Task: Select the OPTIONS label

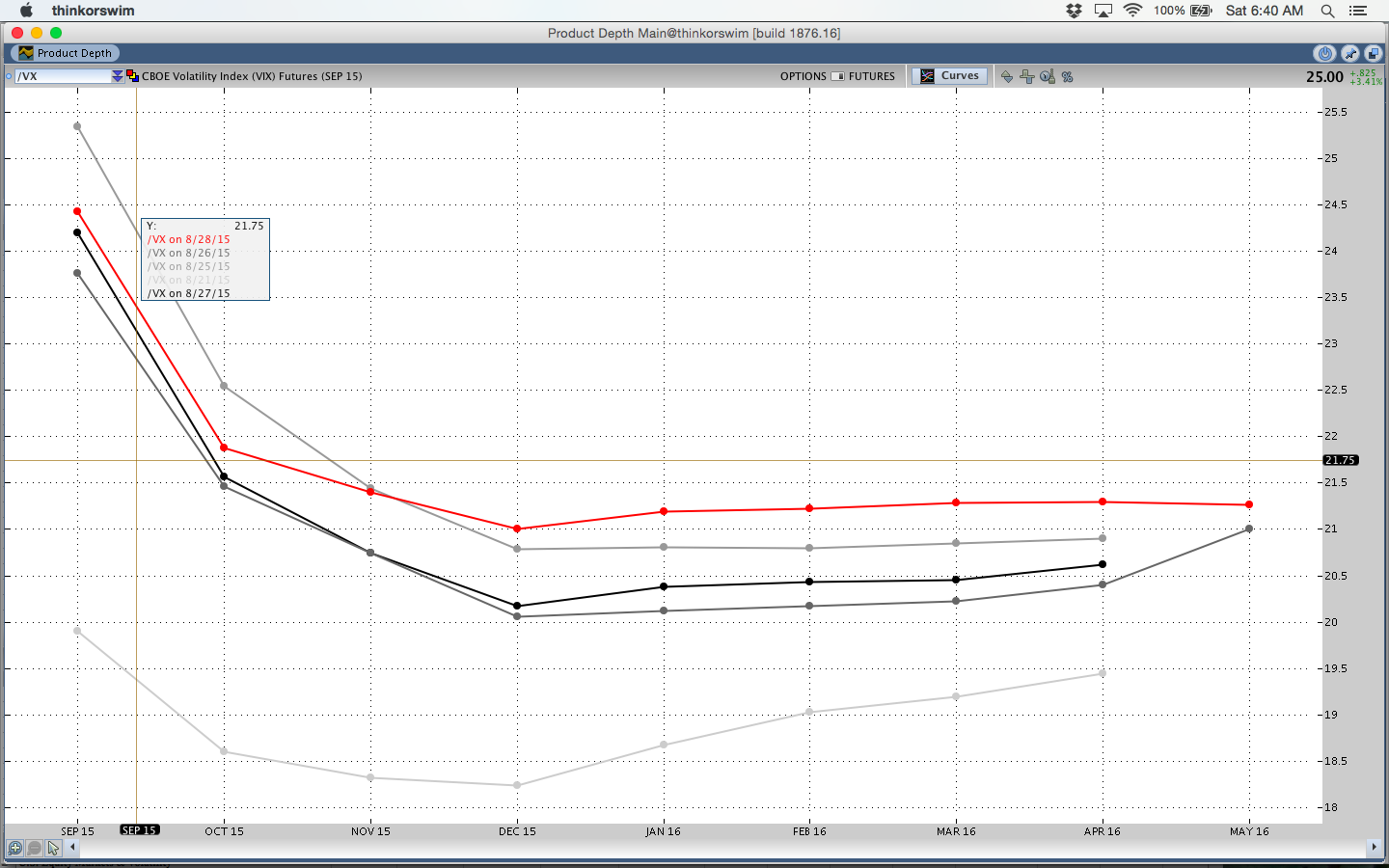Action: (x=803, y=76)
